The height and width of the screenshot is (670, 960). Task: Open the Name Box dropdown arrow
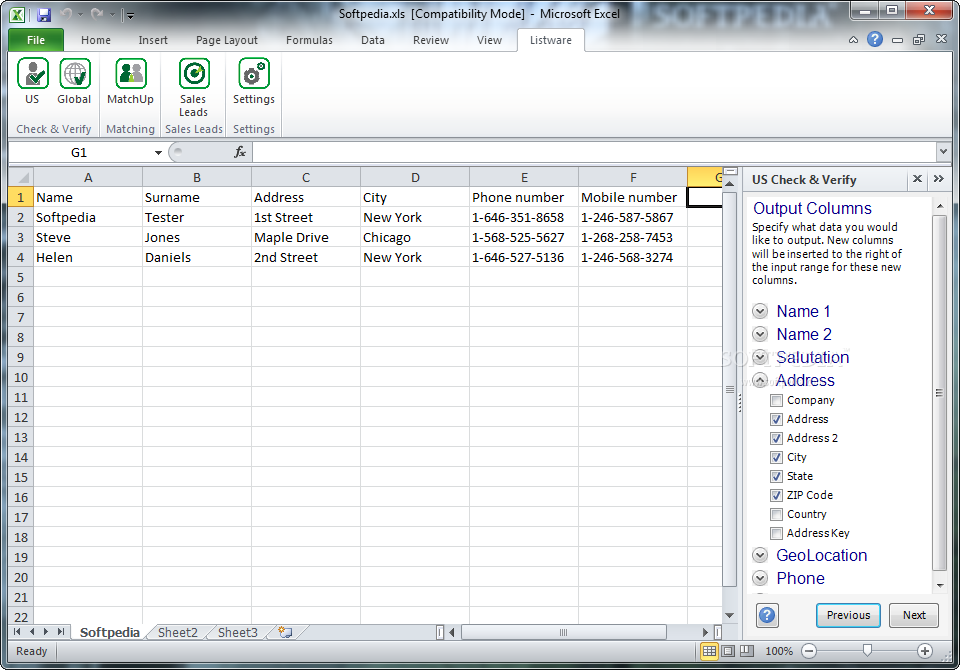pyautogui.click(x=158, y=152)
